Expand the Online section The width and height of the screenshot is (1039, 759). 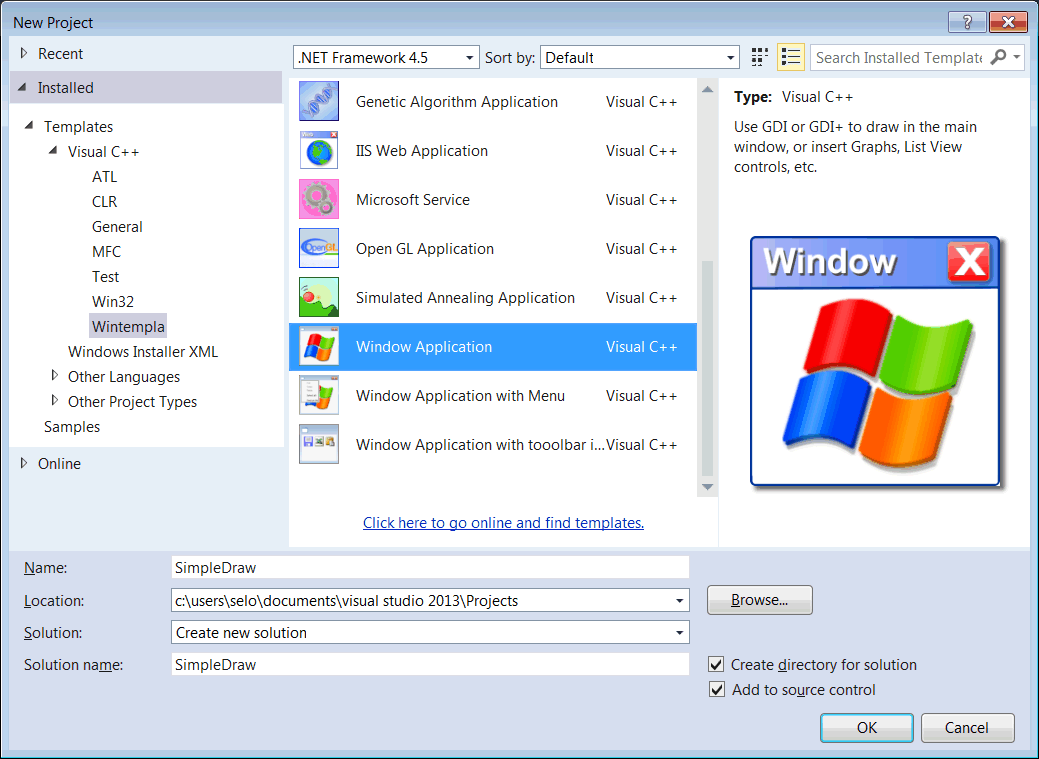(24, 463)
